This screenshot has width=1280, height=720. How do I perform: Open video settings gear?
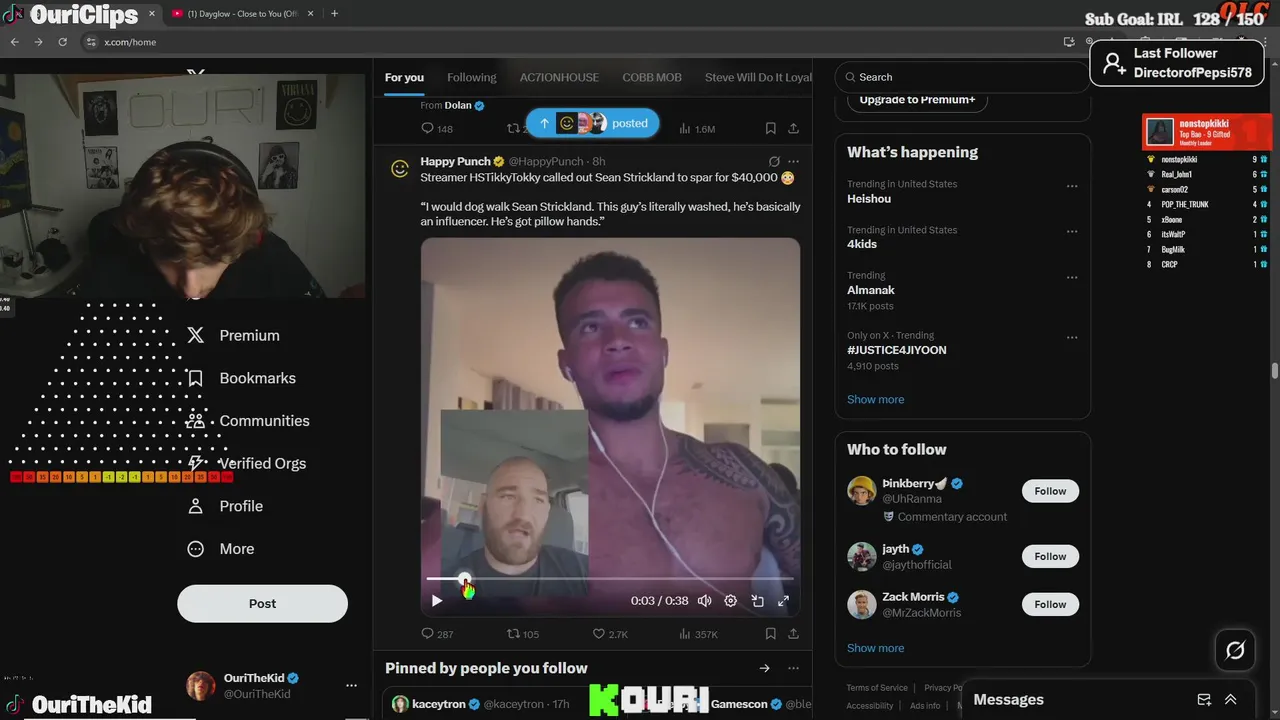click(x=731, y=601)
